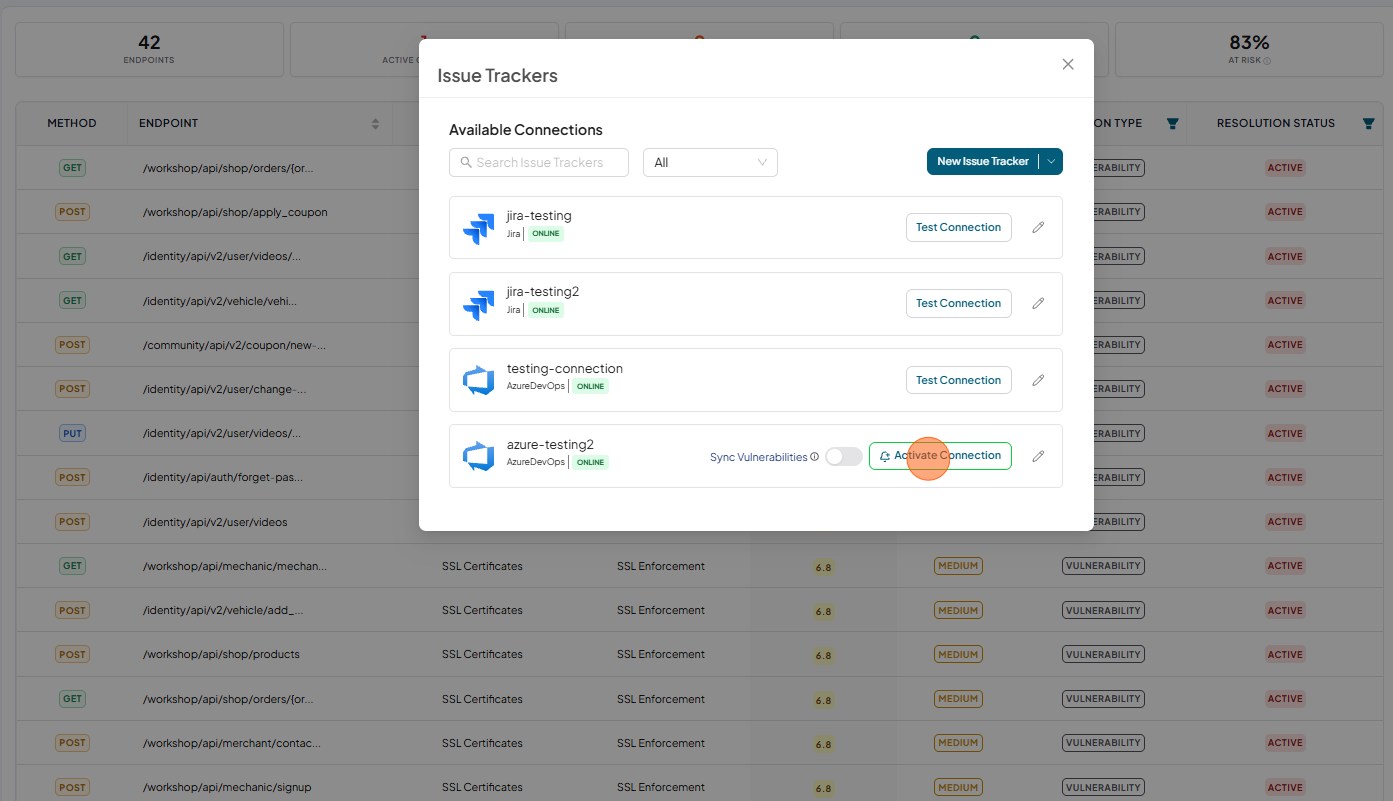Open filter icon beside ON TYPE header
Image resolution: width=1393 pixels, height=801 pixels.
pos(1173,124)
